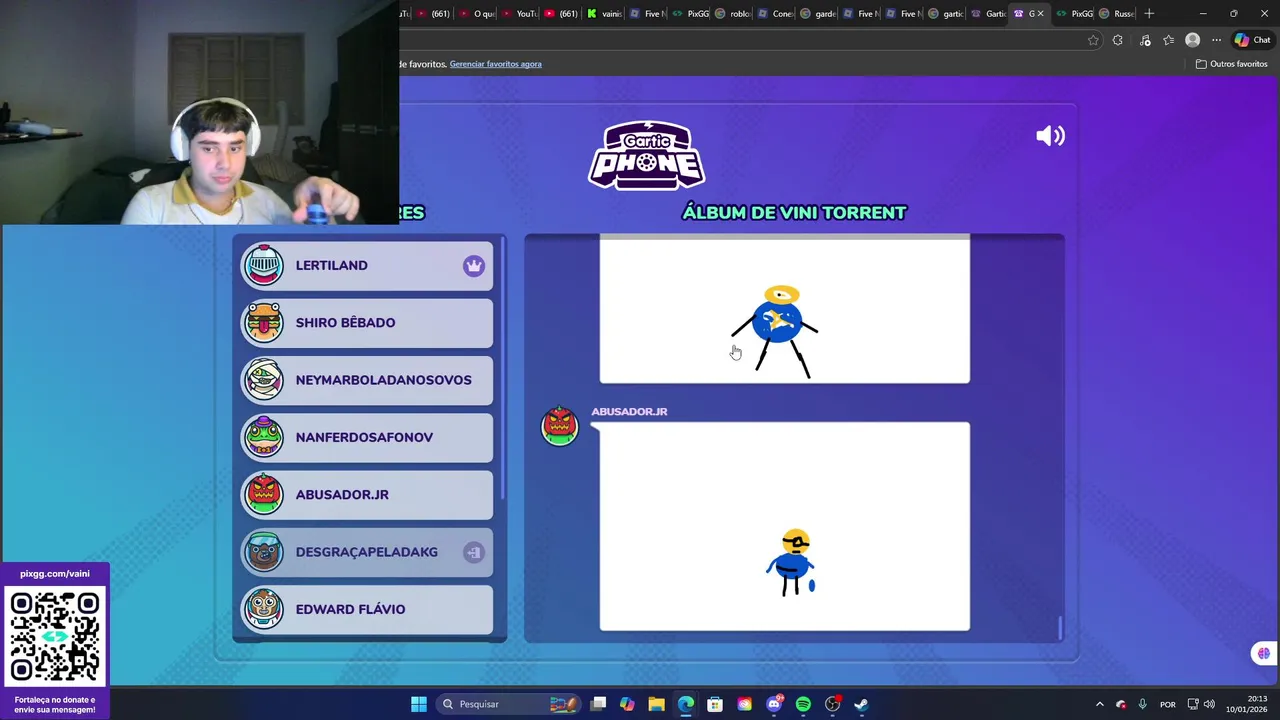Select NANFERDOSAFONOV player row
1280x720 pixels.
(367, 437)
